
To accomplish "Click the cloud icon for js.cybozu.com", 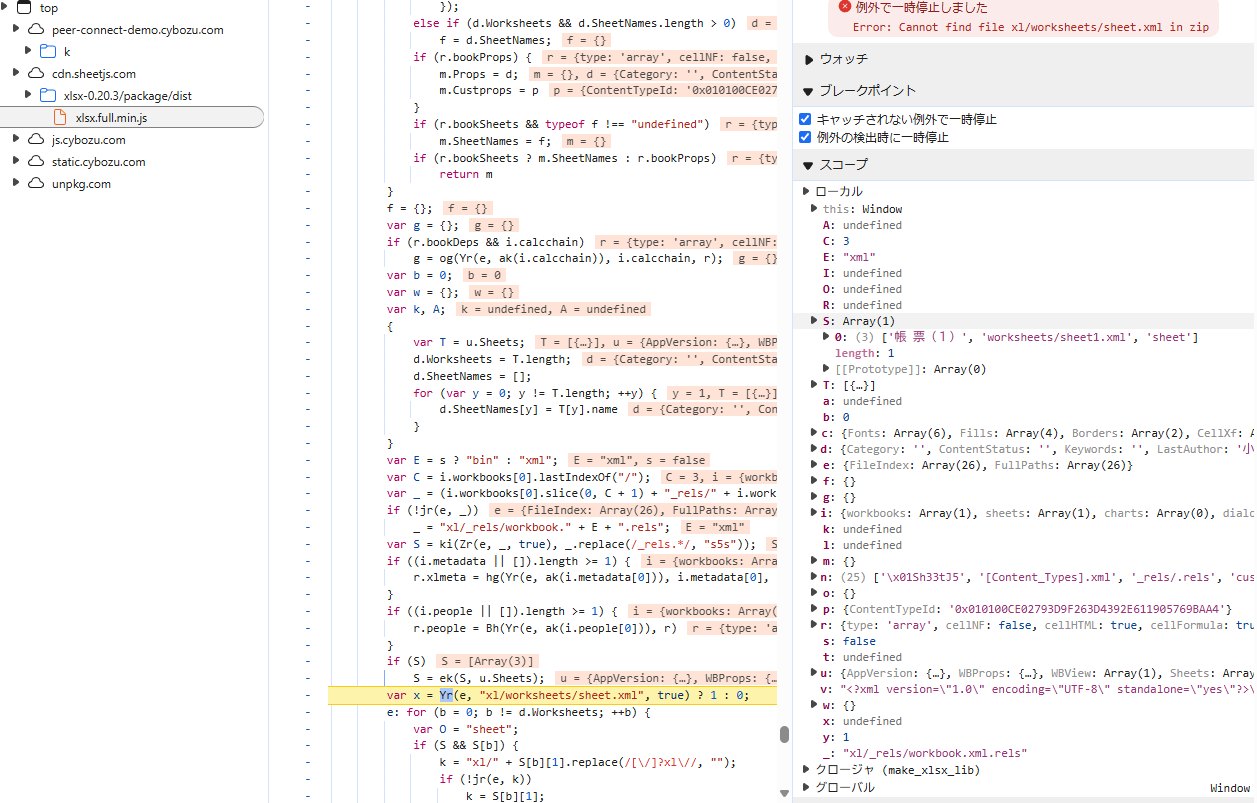I will tap(37, 140).
